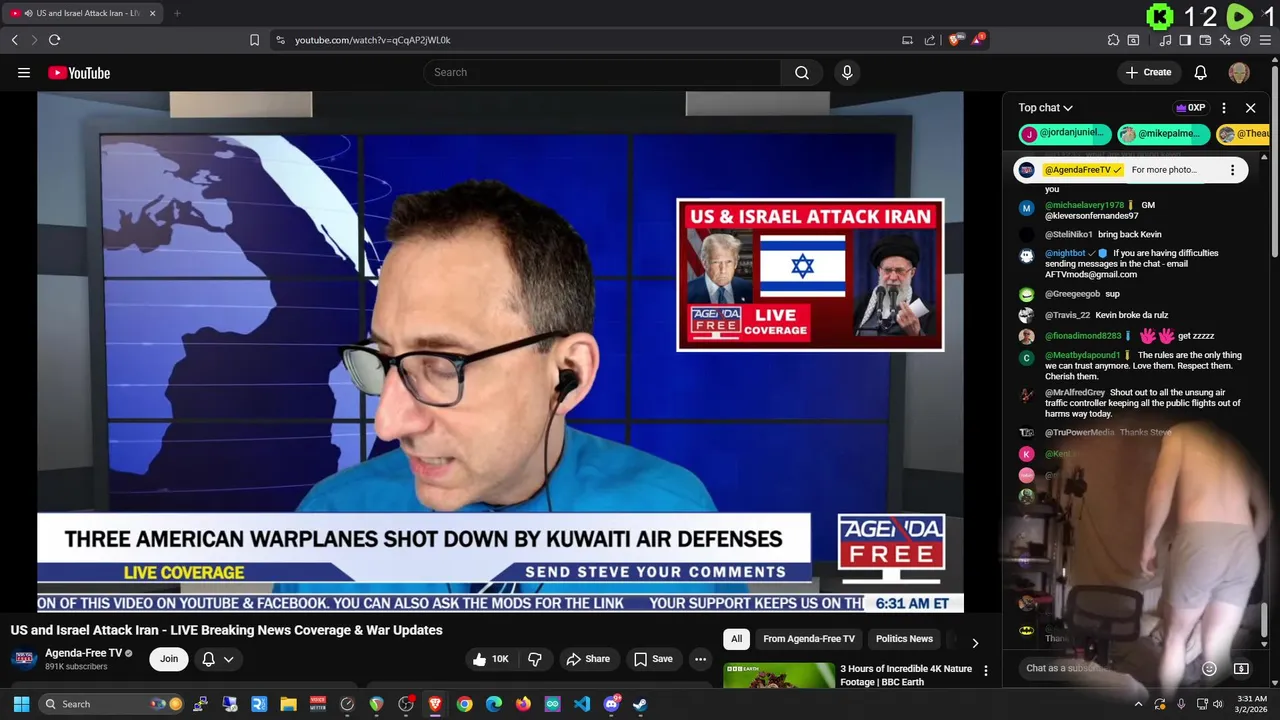This screenshot has width=1280, height=720.
Task: Open the browser main menu
Action: [1266, 40]
